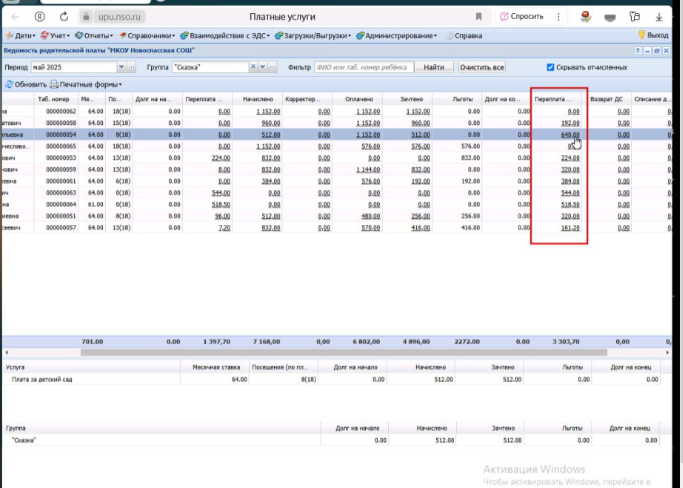Open the Загрузки/Выгрузки menu

[x=313, y=36]
